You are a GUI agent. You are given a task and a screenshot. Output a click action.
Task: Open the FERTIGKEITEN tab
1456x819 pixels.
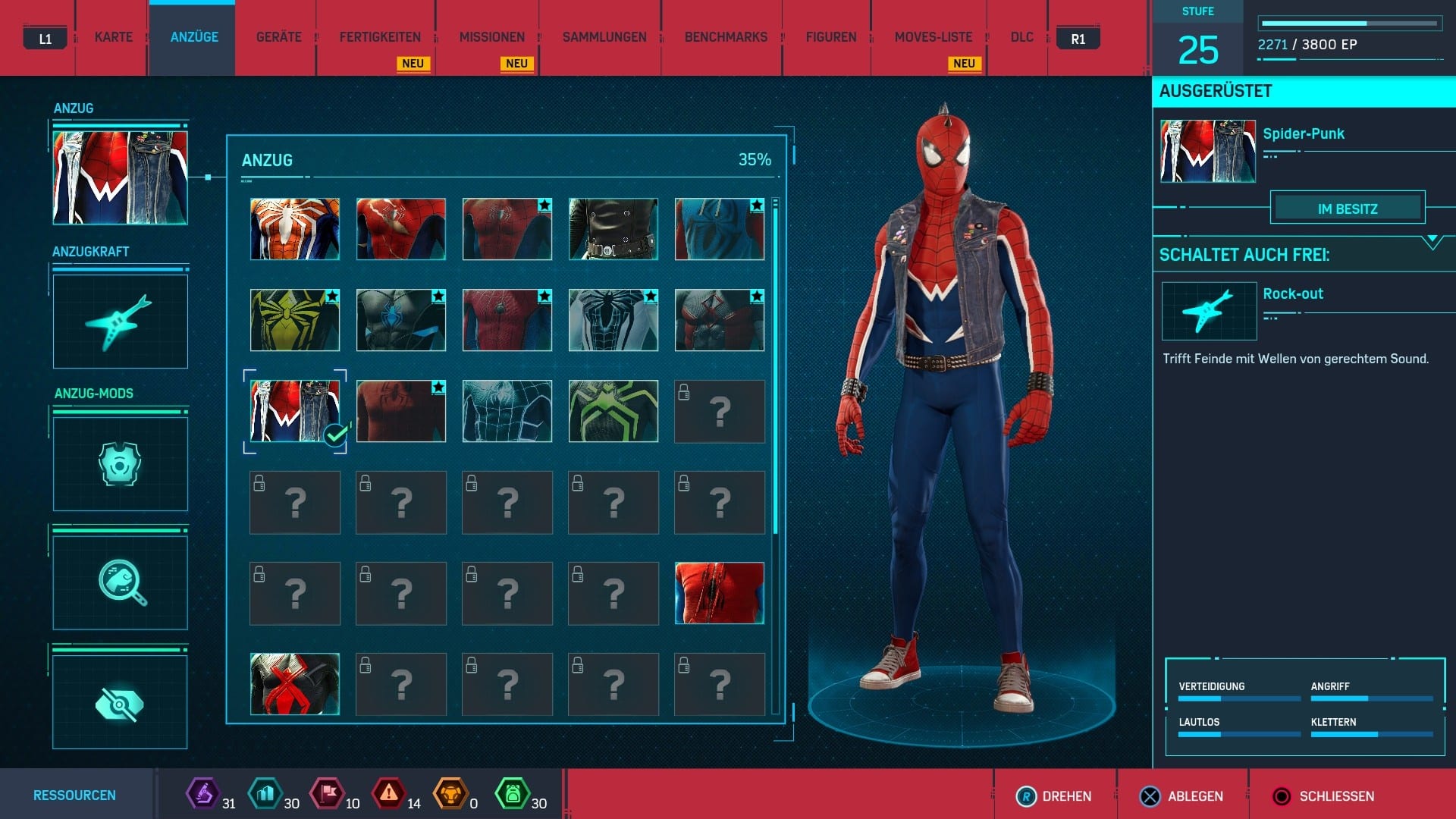click(x=380, y=37)
